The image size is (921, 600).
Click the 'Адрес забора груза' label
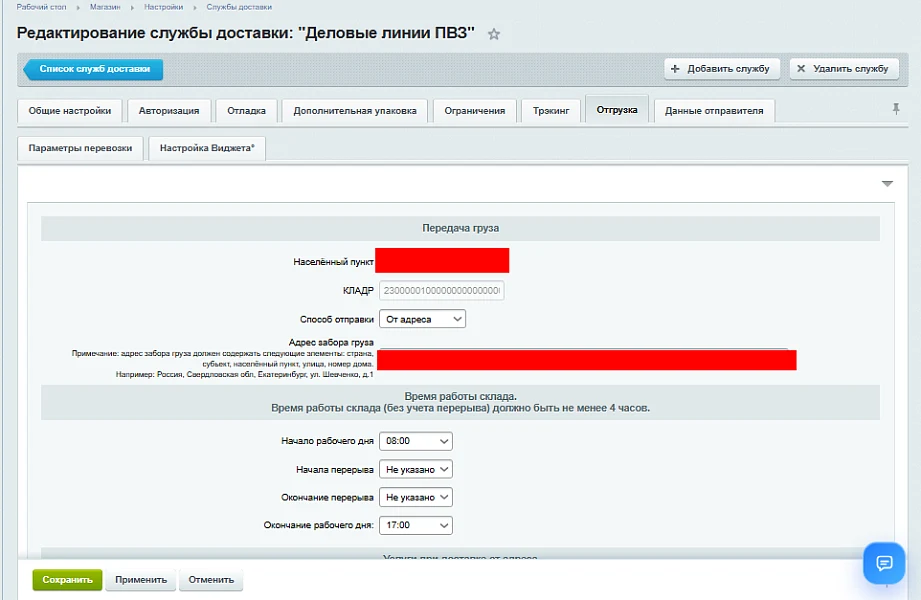(x=331, y=343)
